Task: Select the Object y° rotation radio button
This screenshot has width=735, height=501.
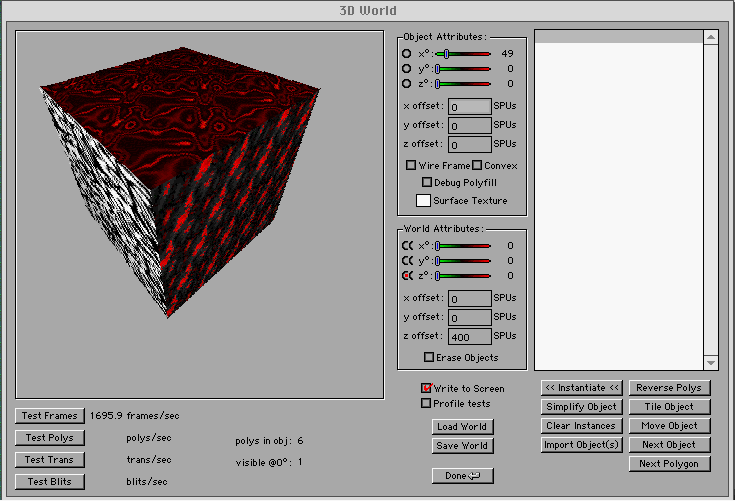Action: (406, 69)
